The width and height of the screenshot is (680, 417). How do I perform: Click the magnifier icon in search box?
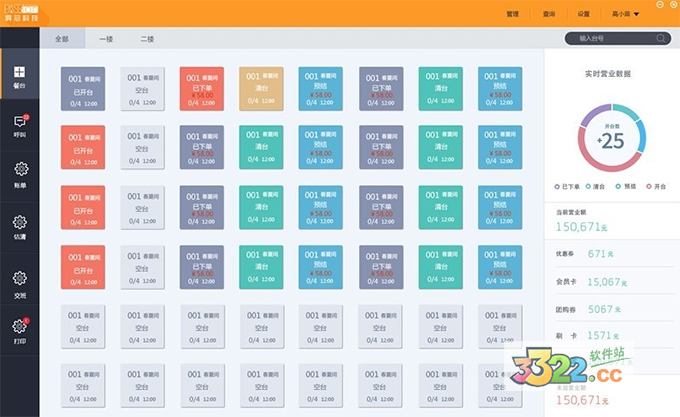tap(660, 39)
